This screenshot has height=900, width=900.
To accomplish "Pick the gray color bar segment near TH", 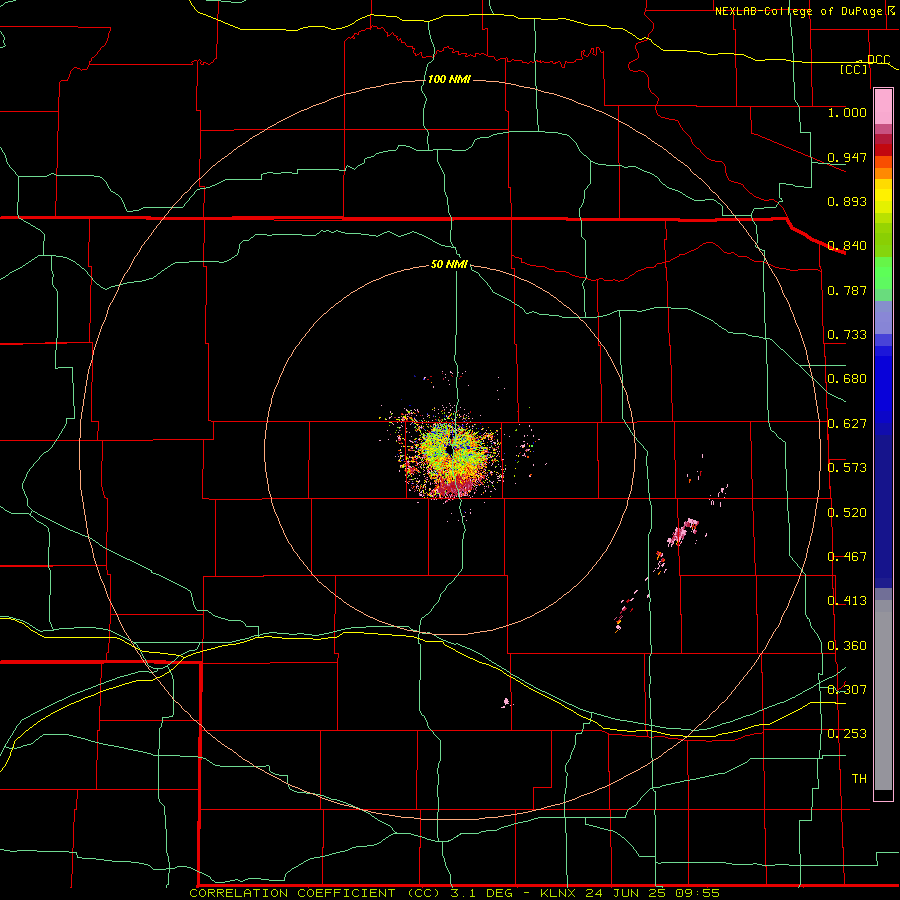I will click(883, 695).
